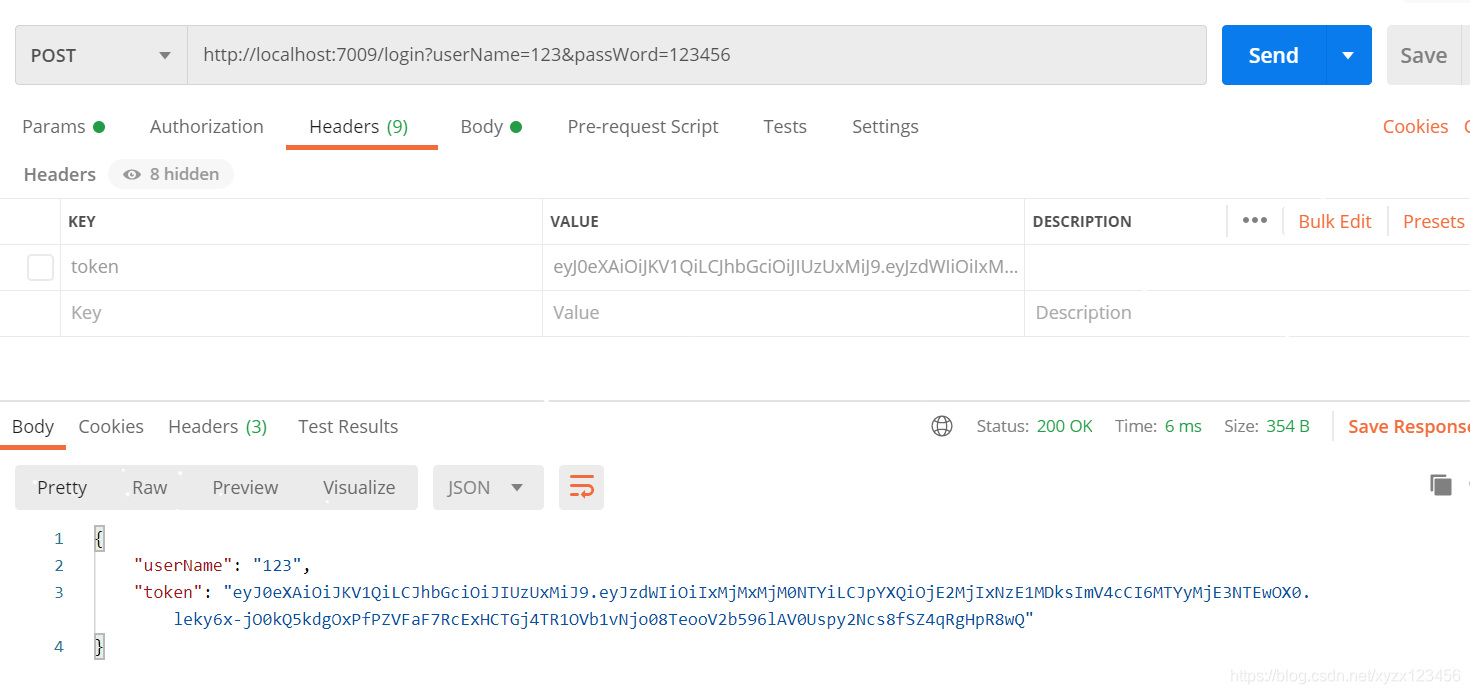Click the request URL input field
This screenshot has height=694, width=1470.
click(x=700, y=55)
